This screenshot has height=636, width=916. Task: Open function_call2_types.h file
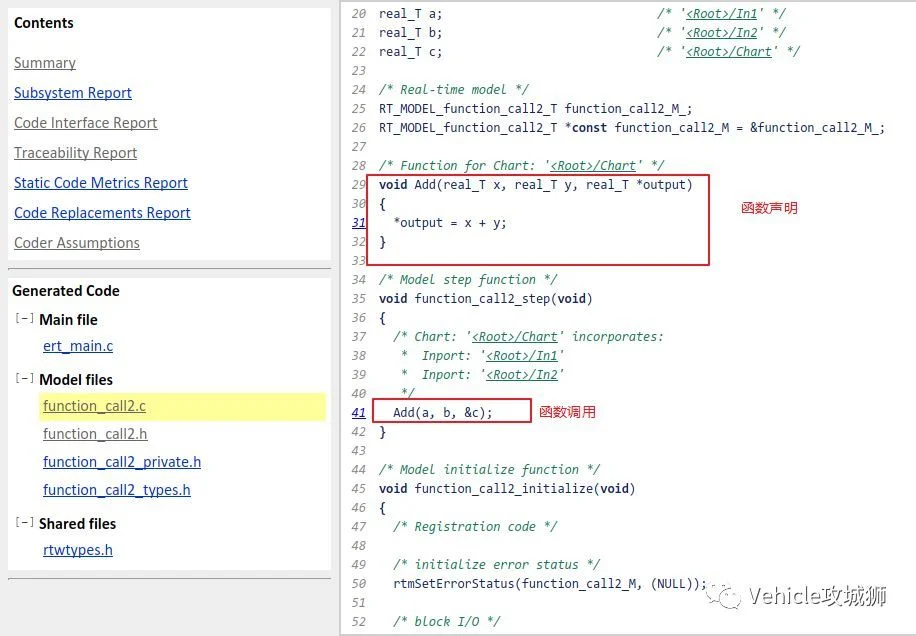tap(117, 490)
